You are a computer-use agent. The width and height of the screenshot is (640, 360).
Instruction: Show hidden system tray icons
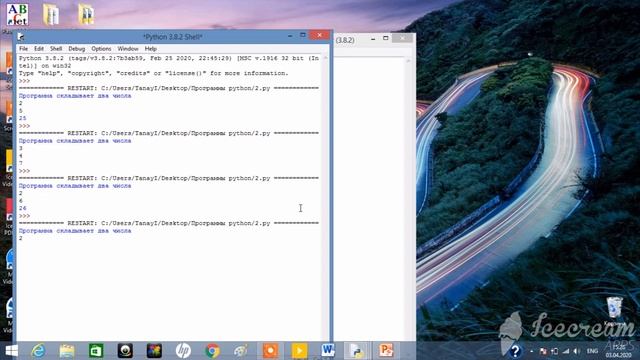pyautogui.click(x=531, y=351)
